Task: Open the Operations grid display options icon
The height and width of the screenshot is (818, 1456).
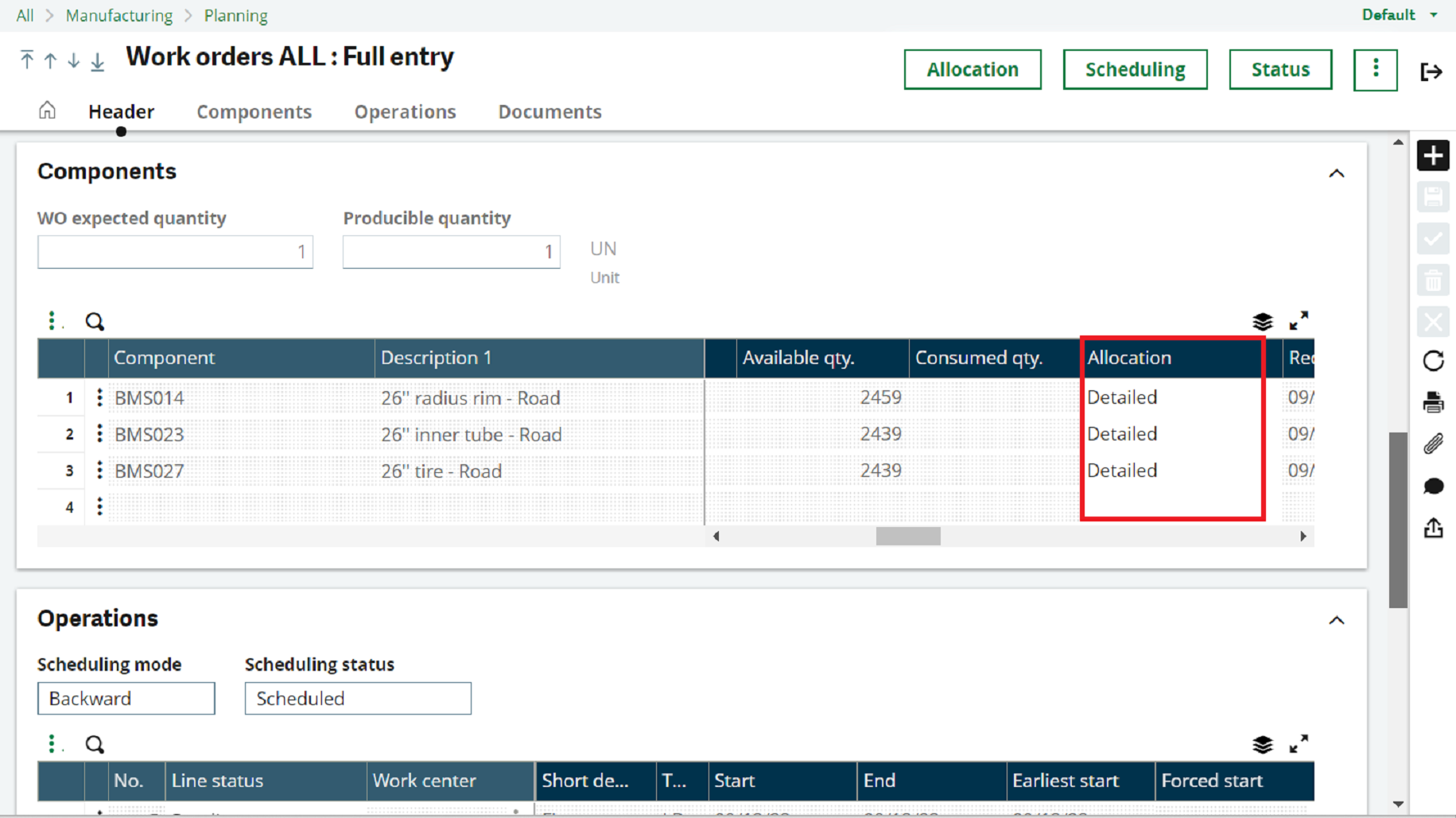Action: [1262, 745]
